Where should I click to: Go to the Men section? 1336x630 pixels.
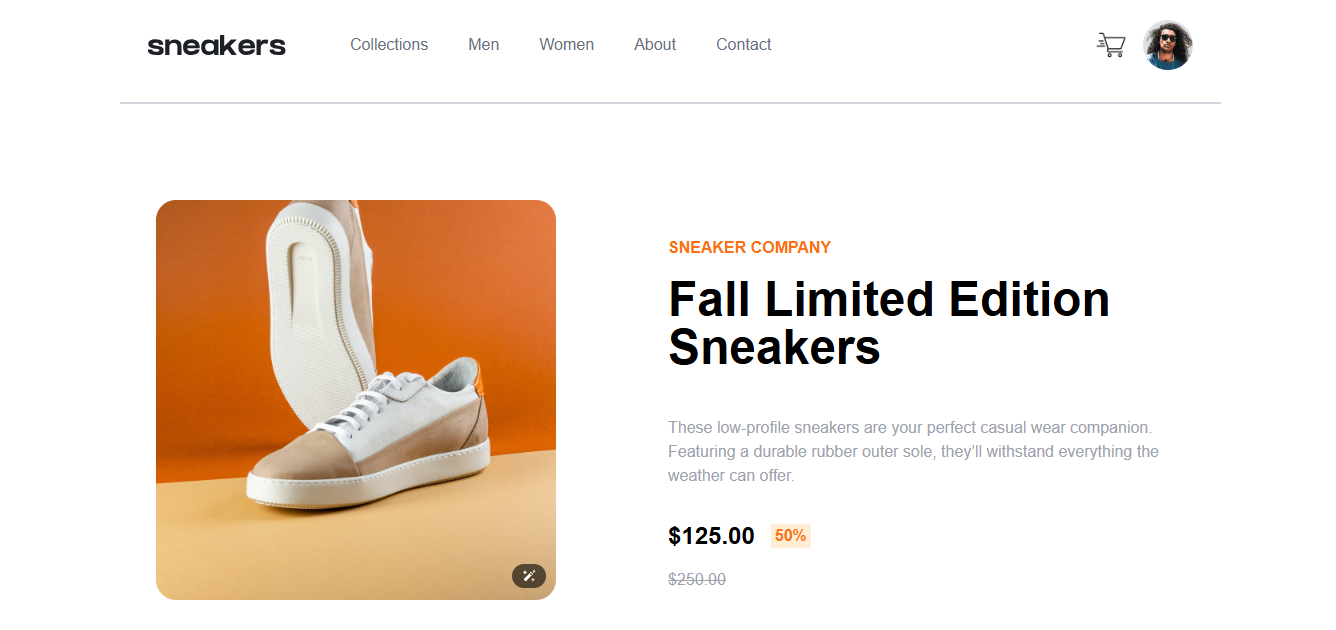(483, 45)
